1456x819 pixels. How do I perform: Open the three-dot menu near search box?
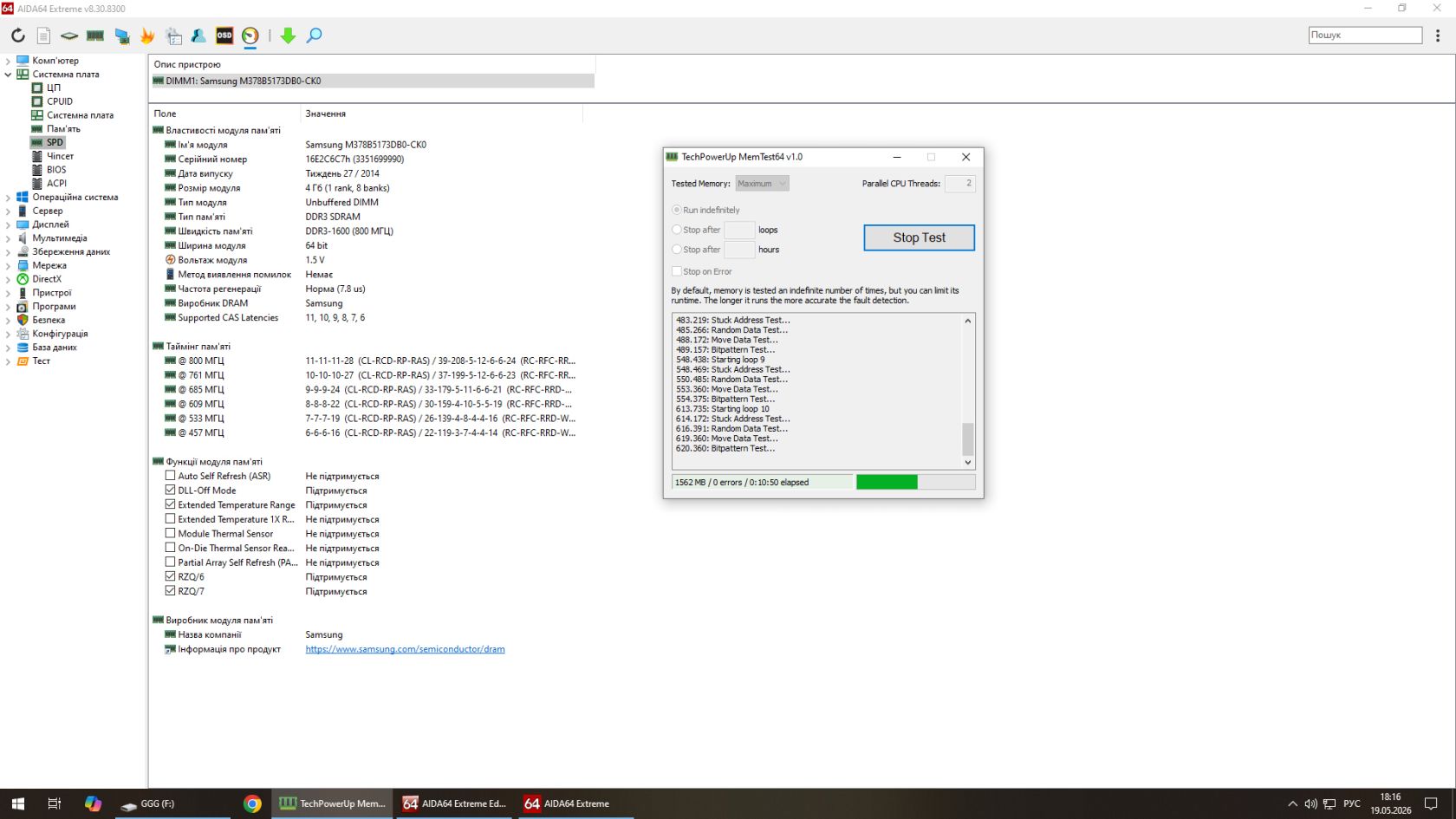[1438, 36]
